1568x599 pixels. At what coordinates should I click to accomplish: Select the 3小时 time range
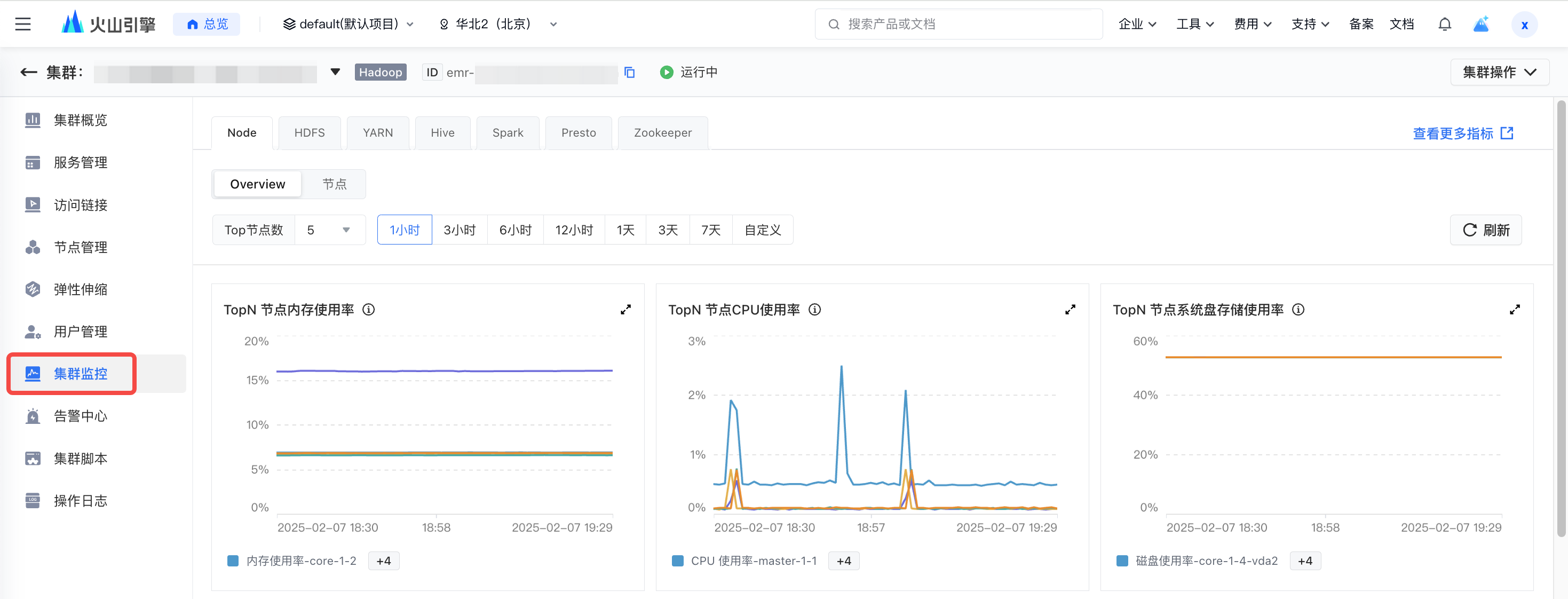point(460,230)
